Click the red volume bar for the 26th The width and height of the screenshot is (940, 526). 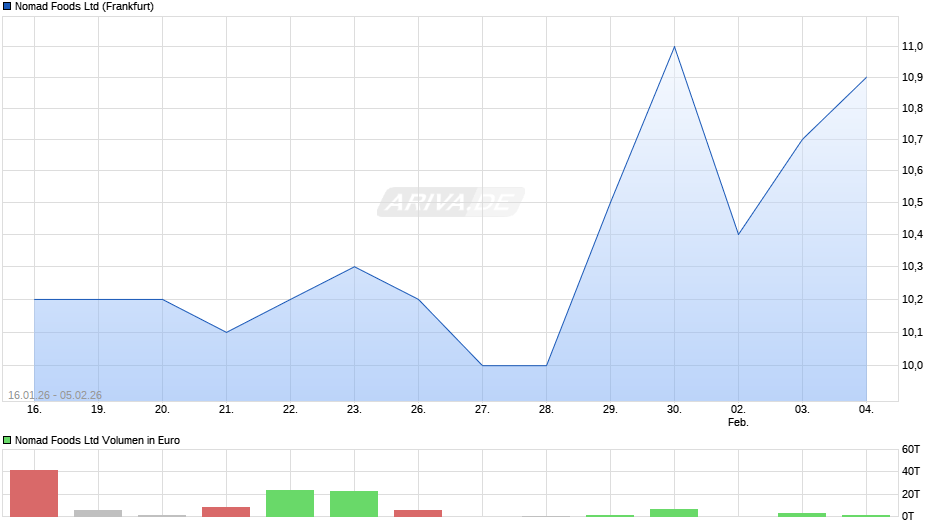[418, 513]
